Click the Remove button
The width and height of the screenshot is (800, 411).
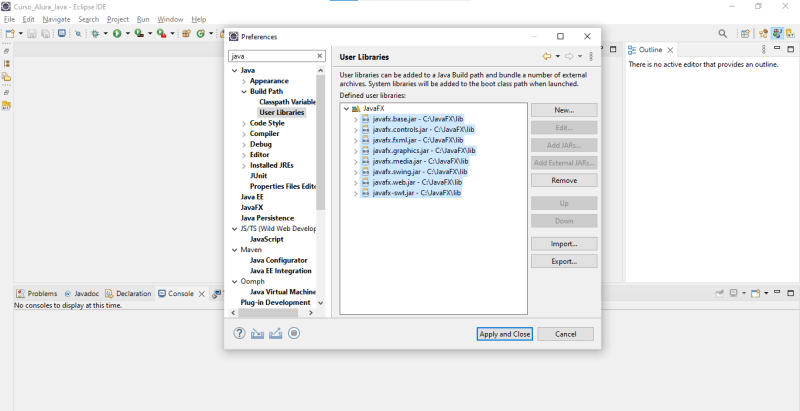564,181
